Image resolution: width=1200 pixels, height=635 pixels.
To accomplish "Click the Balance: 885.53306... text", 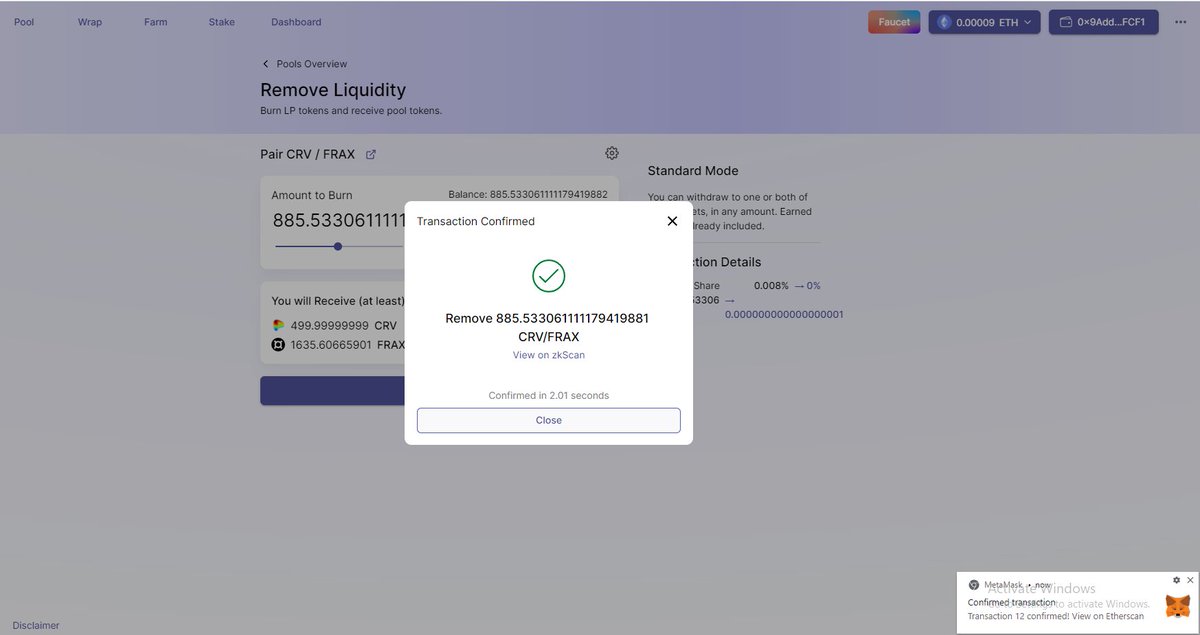I will [528, 194].
